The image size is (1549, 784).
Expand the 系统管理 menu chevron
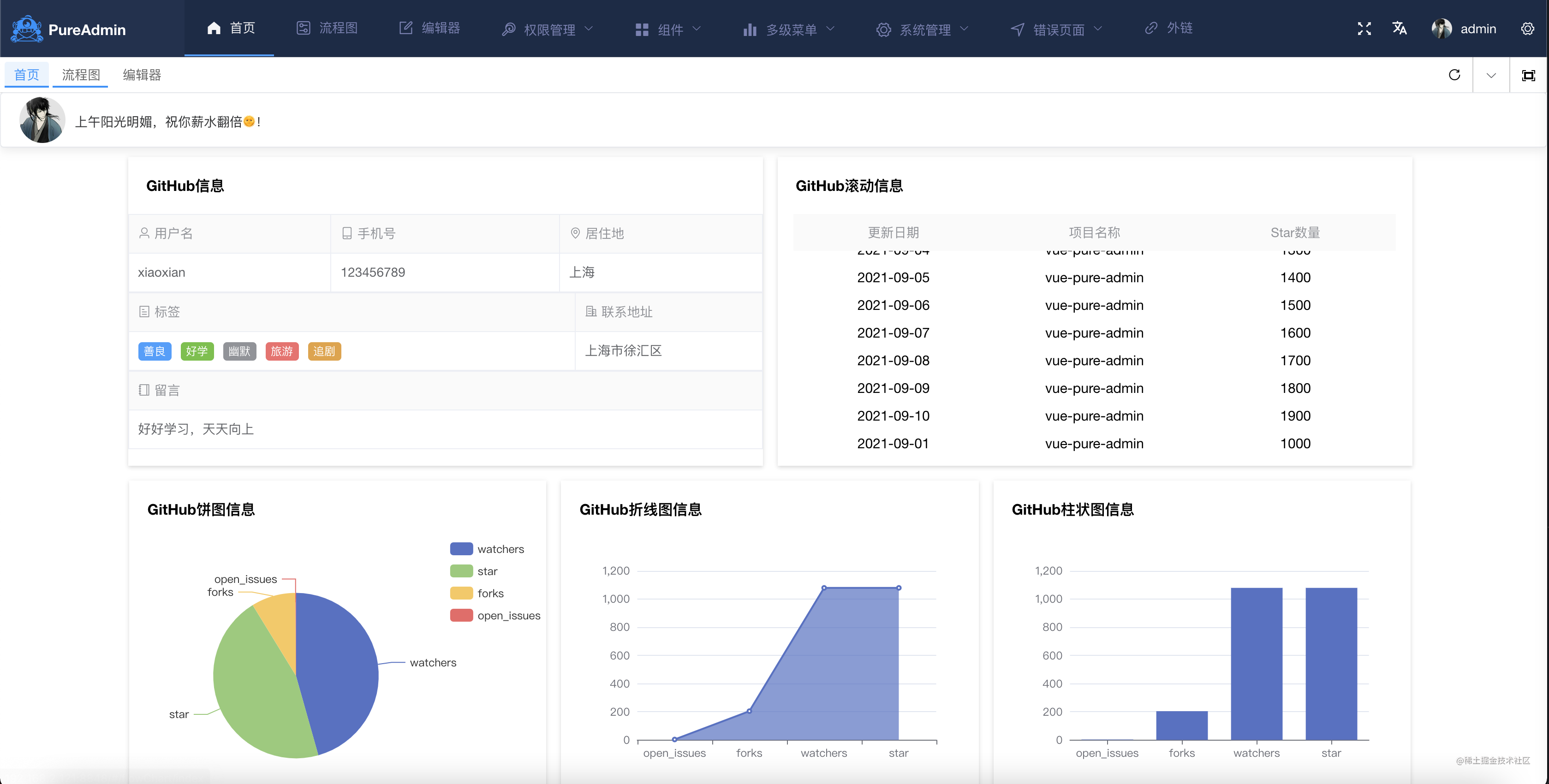click(965, 29)
